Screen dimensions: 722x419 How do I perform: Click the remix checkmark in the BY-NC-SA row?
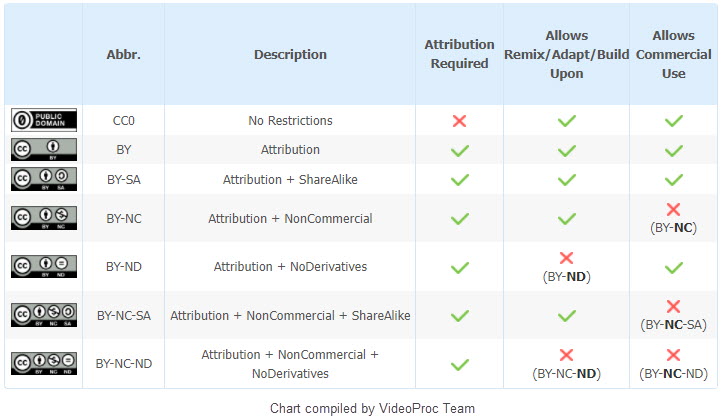point(566,315)
